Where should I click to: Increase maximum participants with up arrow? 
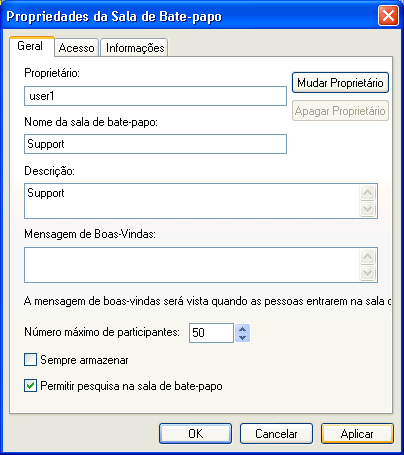click(243, 329)
